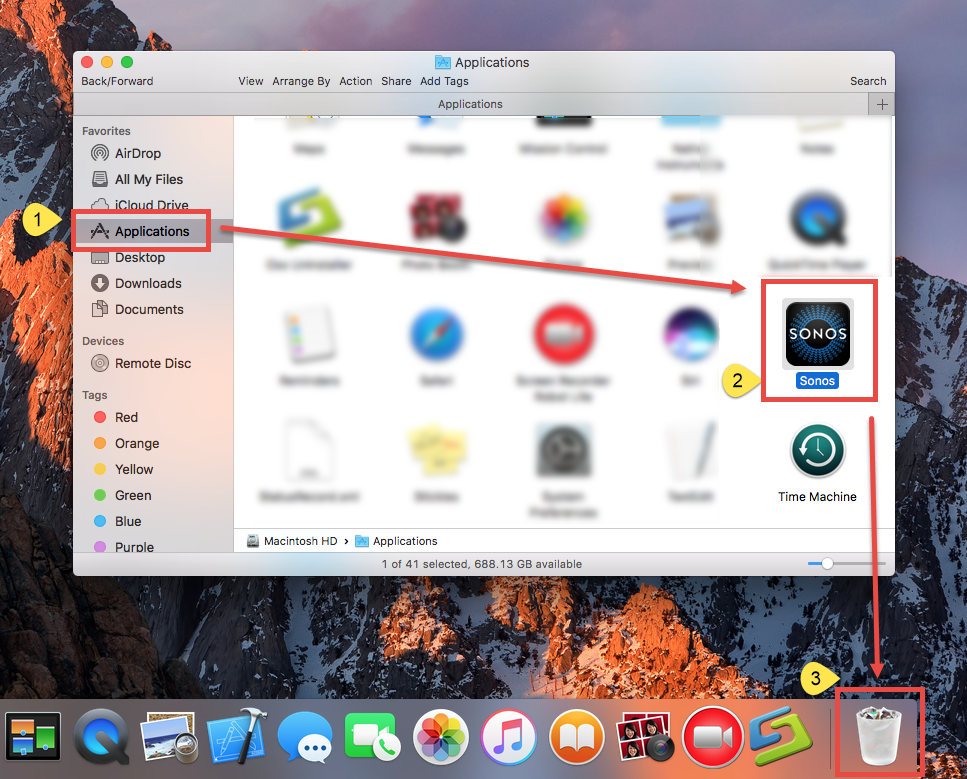This screenshot has width=967, height=779.
Task: Launch iTunes from the Dock
Action: point(508,735)
